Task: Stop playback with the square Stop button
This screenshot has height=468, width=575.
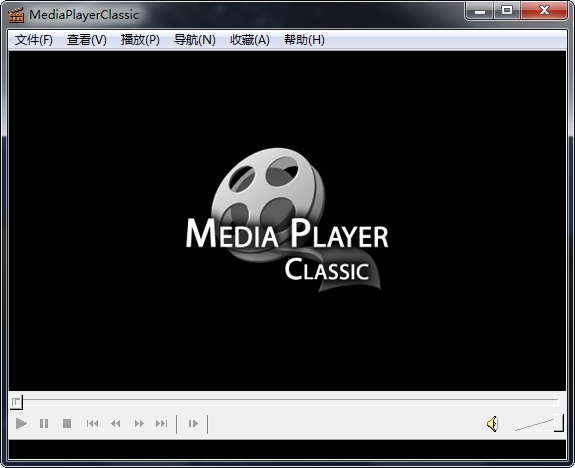Action: click(x=67, y=424)
